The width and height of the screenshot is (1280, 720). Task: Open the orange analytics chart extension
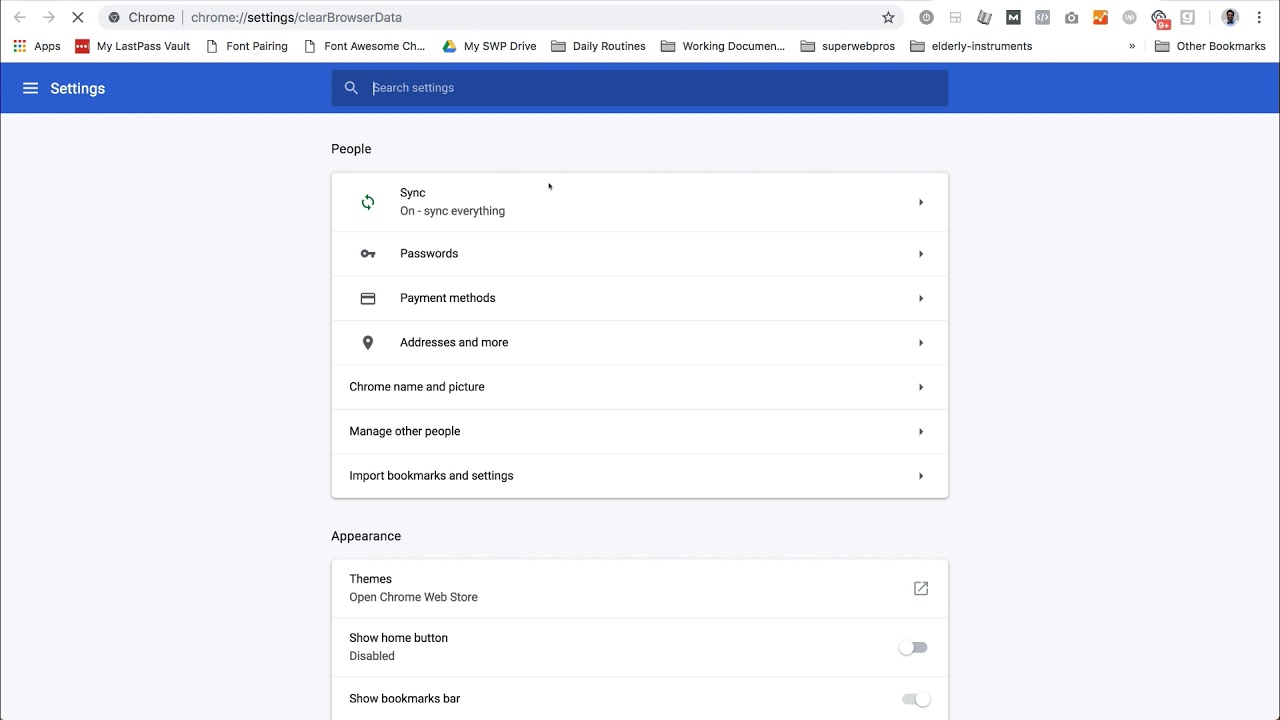pos(1100,17)
